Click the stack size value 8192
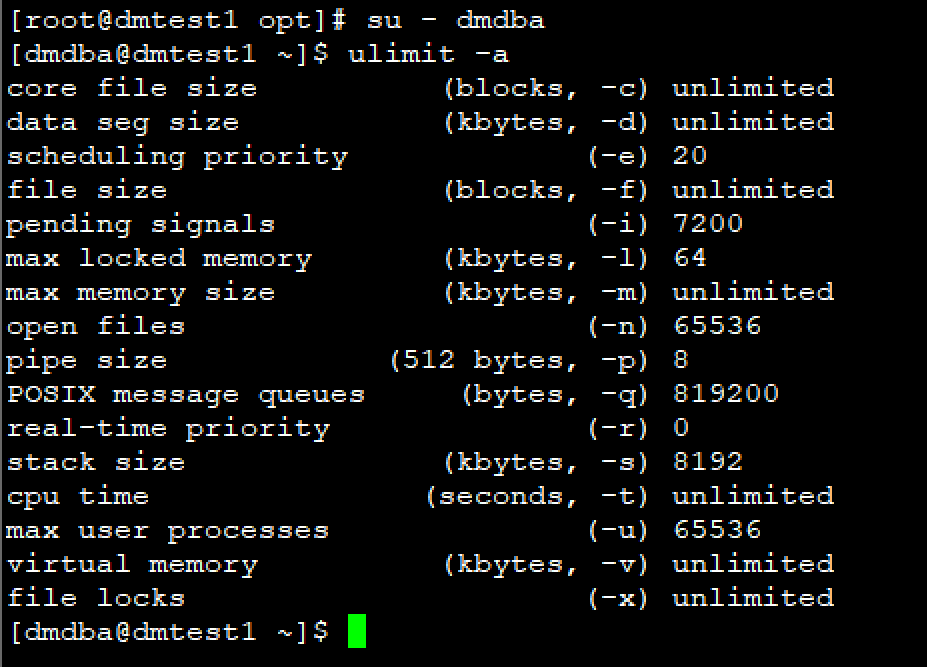Viewport: 927px width, 667px height. (708, 462)
